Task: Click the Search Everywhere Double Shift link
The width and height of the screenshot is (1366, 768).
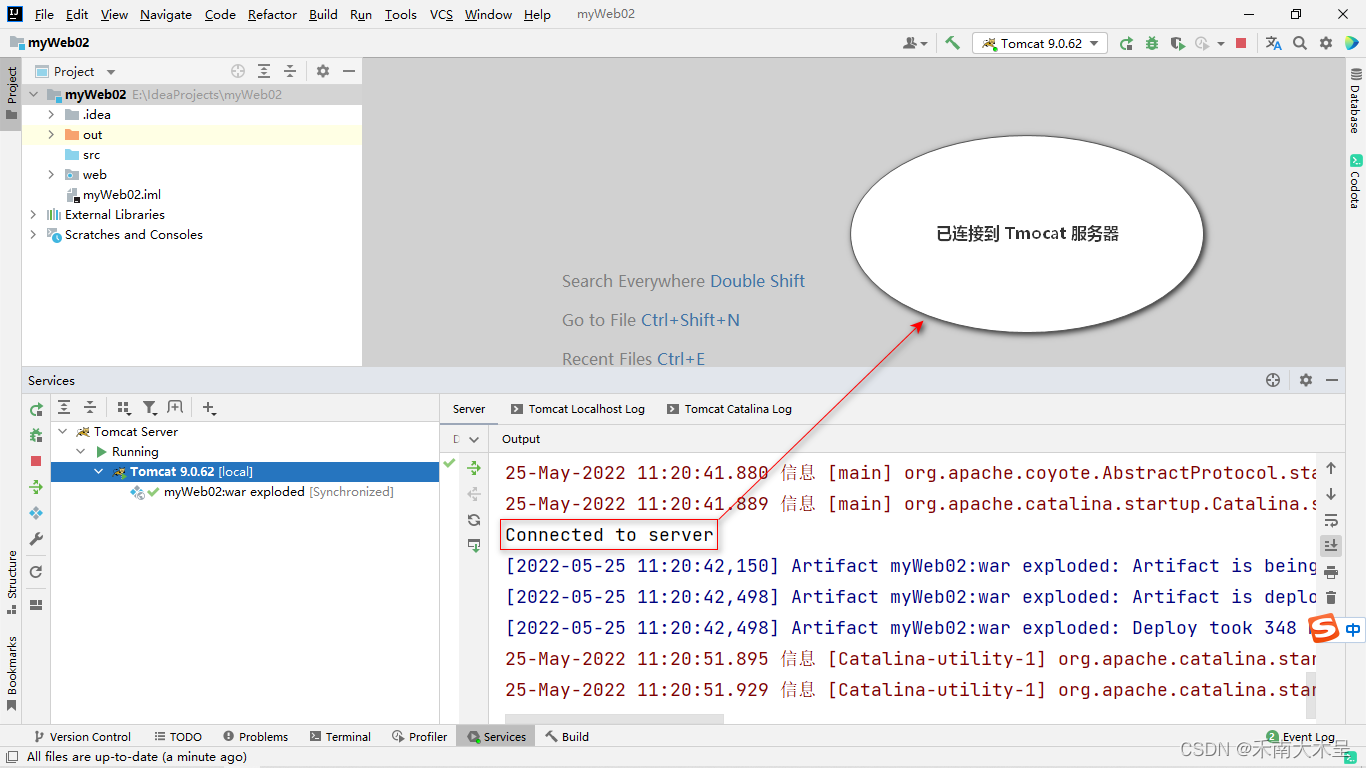Action: (x=683, y=281)
